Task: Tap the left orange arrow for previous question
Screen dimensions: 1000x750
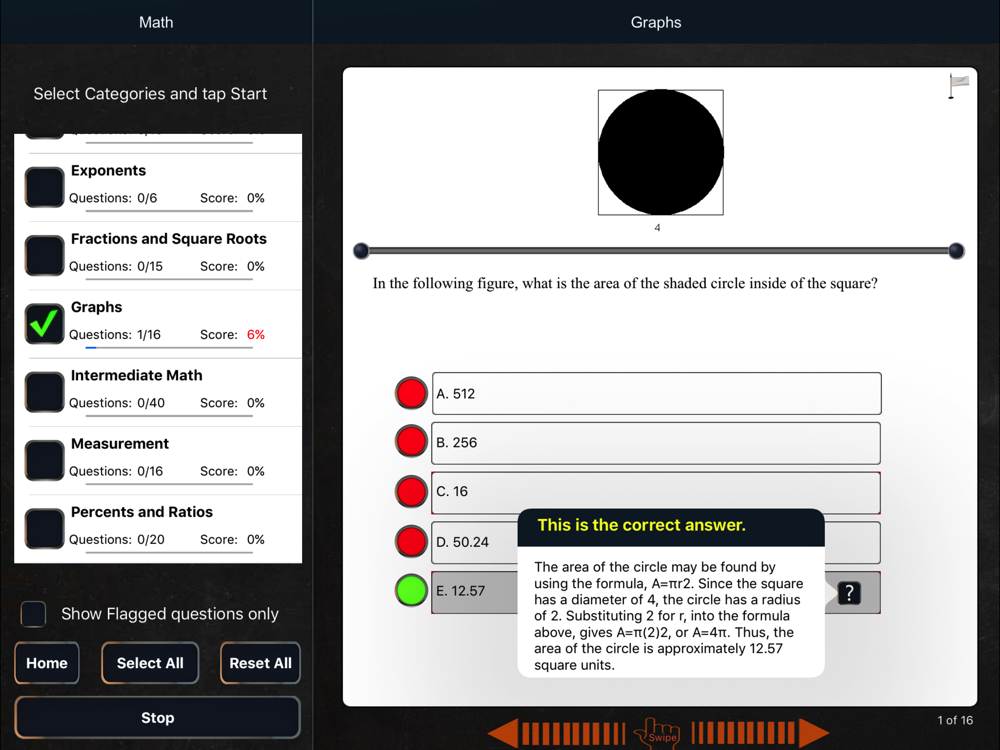Action: (555, 733)
